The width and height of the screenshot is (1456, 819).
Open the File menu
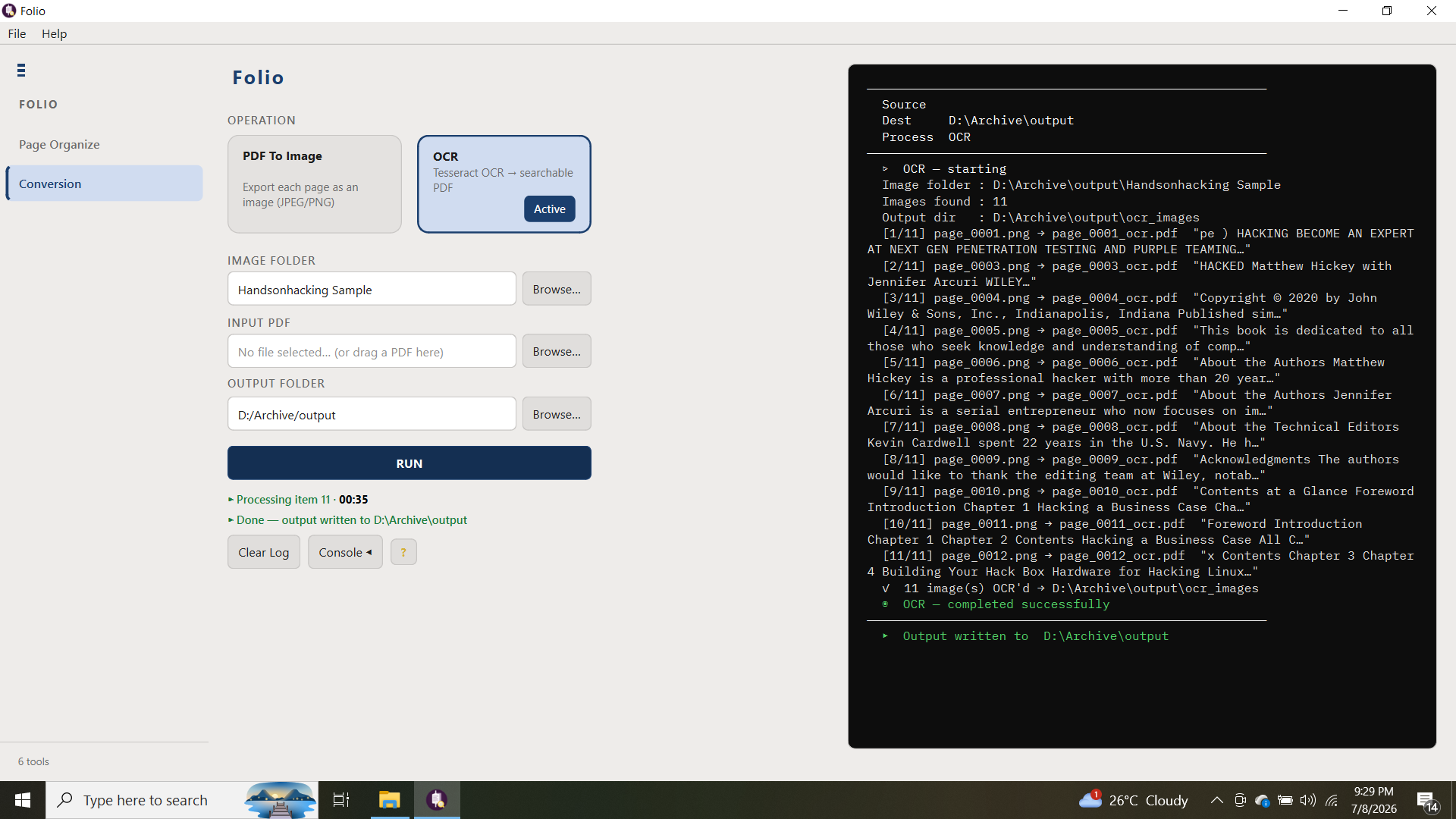coord(17,33)
